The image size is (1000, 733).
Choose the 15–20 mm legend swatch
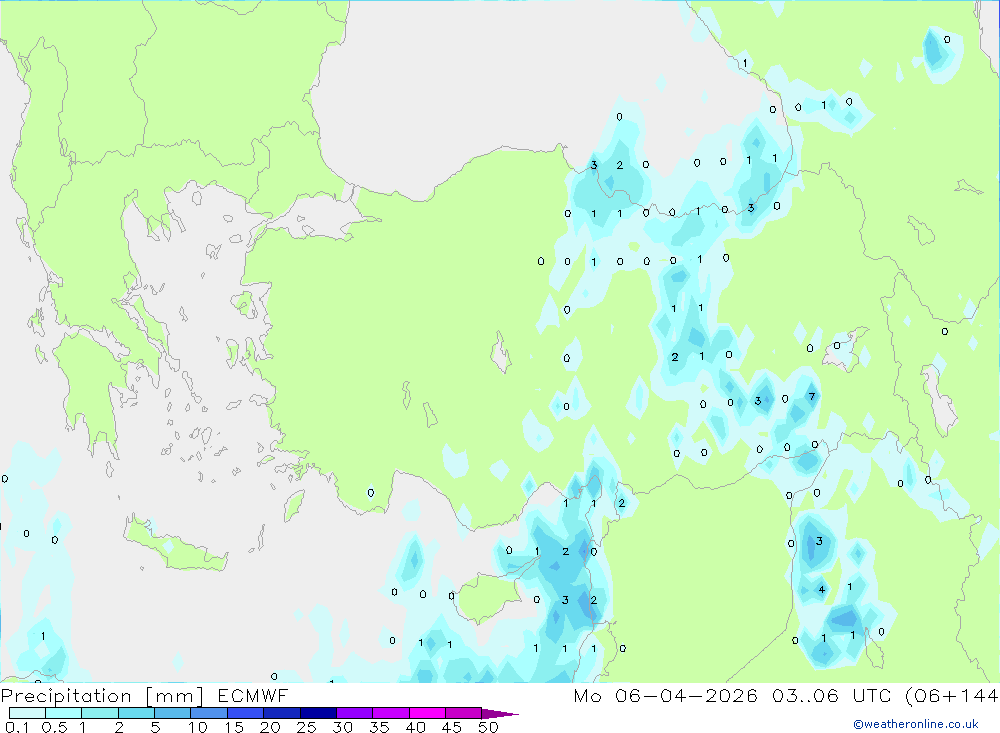tap(245, 713)
